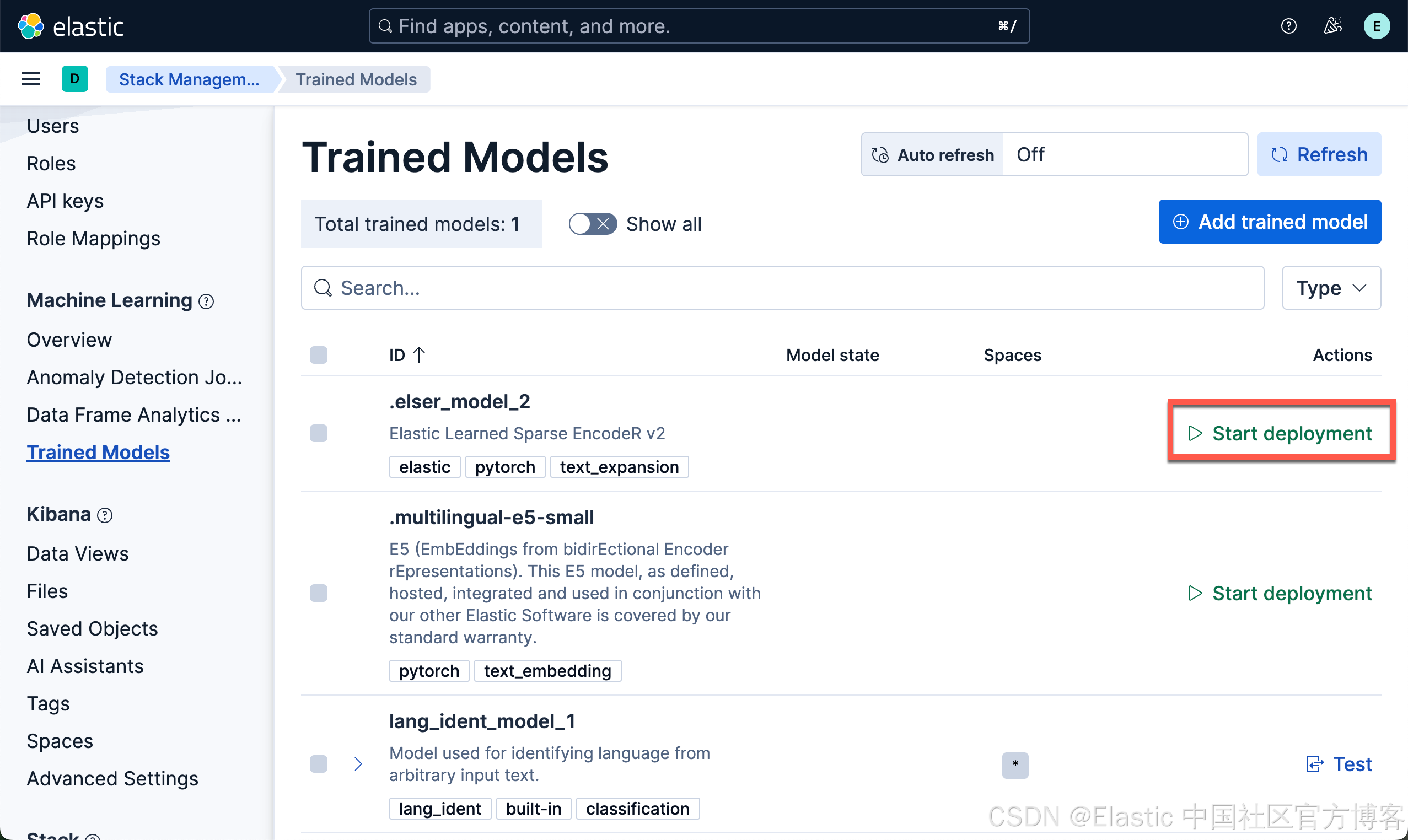Go to Anomaly Detection Jobs
Viewport: 1408px width, 840px height.
(x=134, y=378)
